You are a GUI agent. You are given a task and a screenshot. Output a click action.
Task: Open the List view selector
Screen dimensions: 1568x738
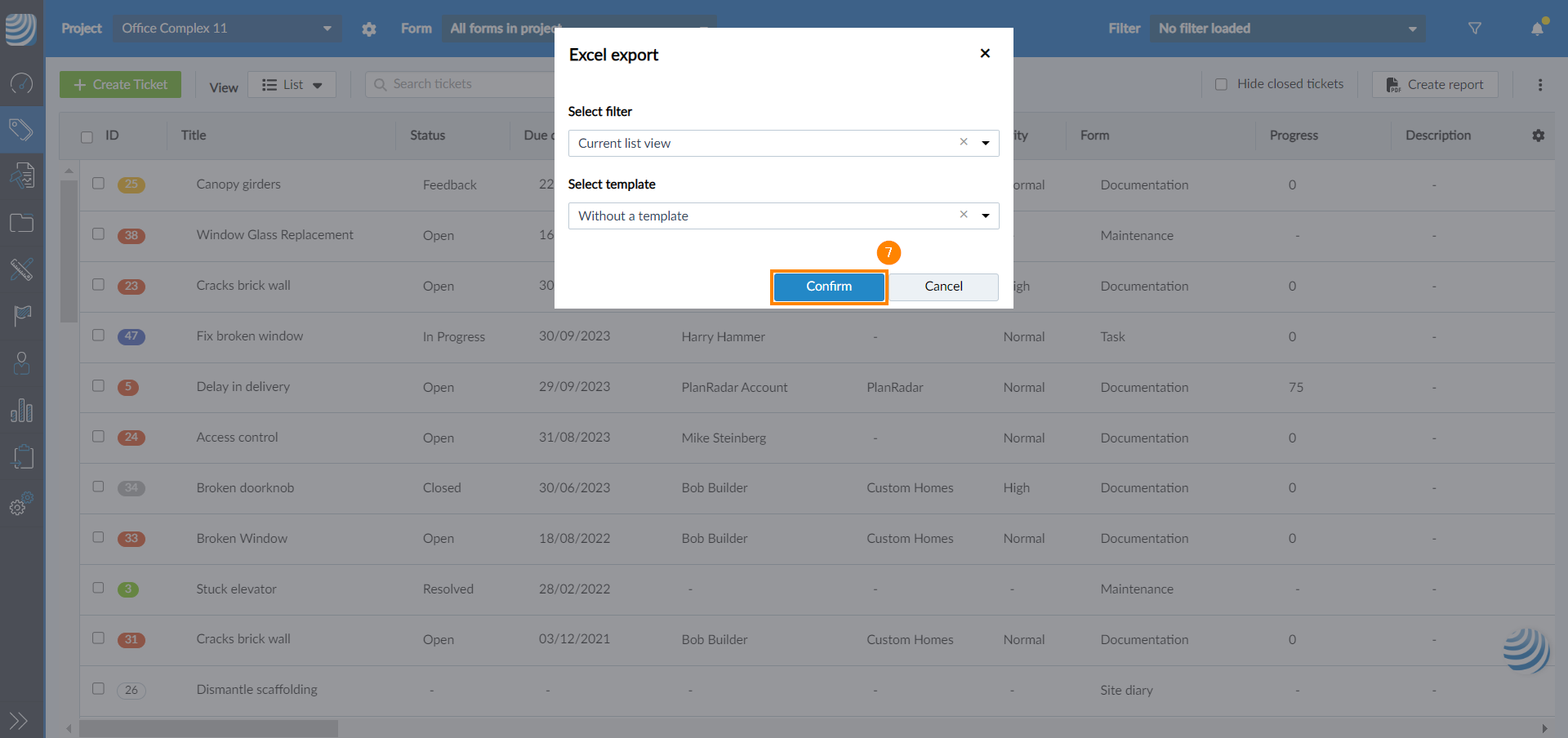click(292, 85)
